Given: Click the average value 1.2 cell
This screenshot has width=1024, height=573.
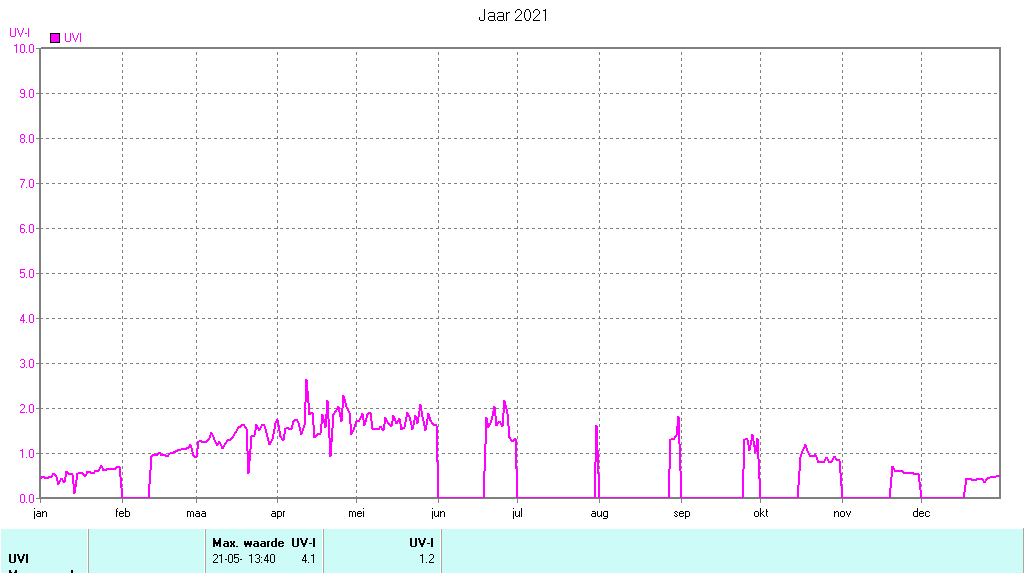Looking at the screenshot, I should click(x=426, y=559).
